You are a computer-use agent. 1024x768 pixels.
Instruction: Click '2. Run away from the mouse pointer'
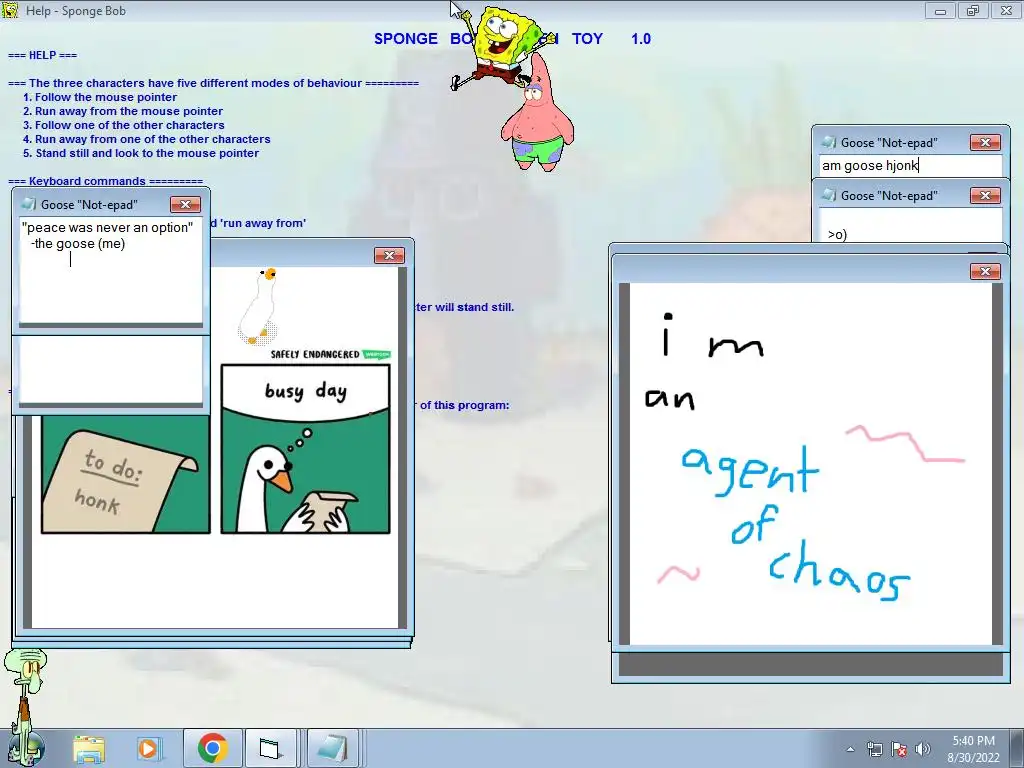(x=123, y=111)
